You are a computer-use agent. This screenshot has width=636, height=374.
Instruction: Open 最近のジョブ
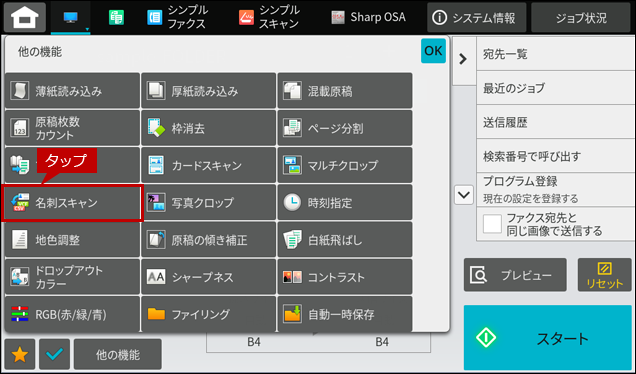click(x=556, y=88)
